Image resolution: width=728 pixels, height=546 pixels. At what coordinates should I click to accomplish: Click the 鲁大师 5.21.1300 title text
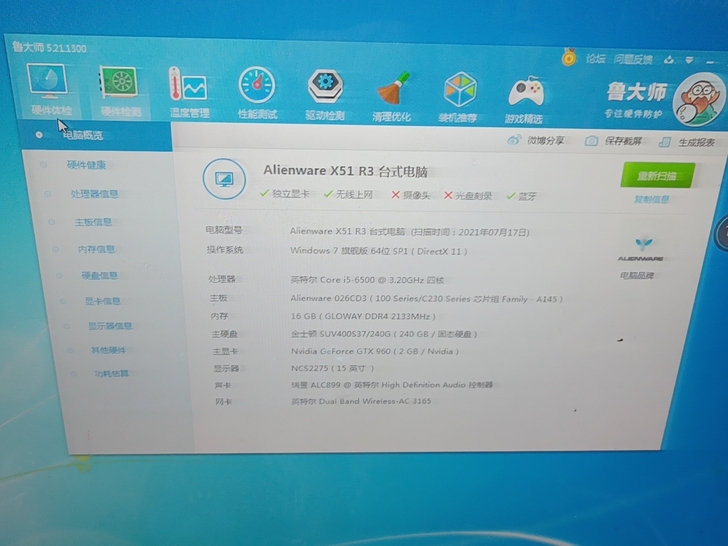(x=49, y=47)
